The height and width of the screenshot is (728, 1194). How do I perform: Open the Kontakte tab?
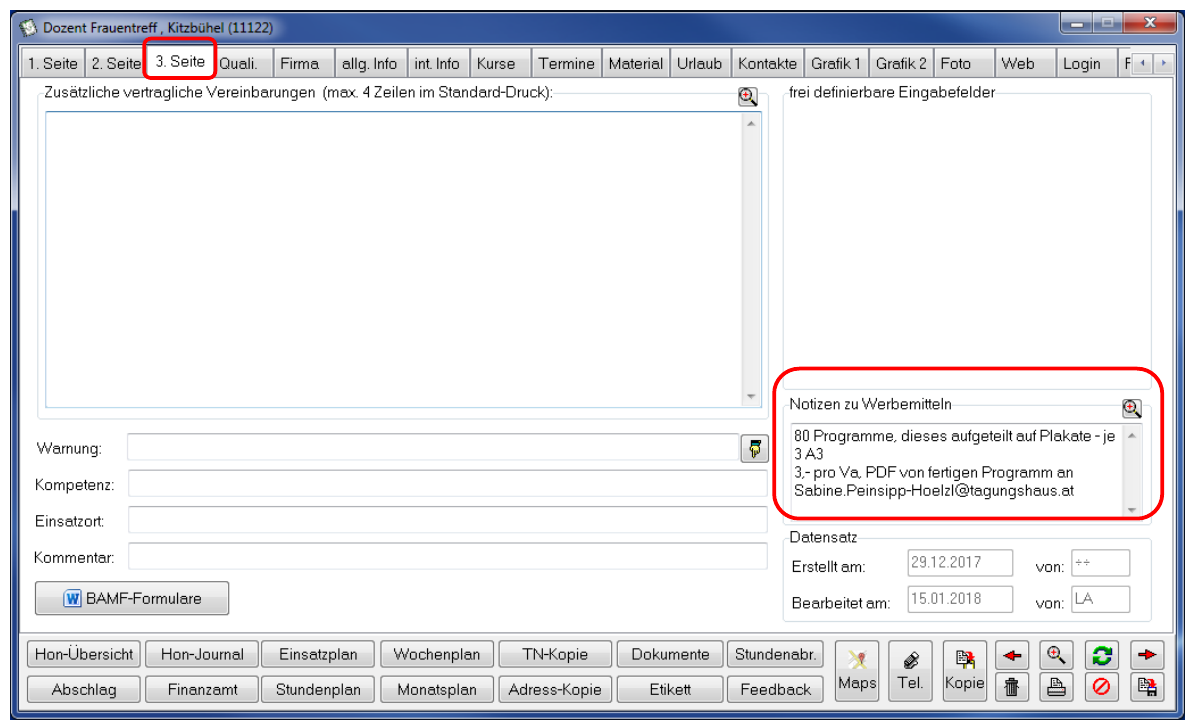click(767, 64)
